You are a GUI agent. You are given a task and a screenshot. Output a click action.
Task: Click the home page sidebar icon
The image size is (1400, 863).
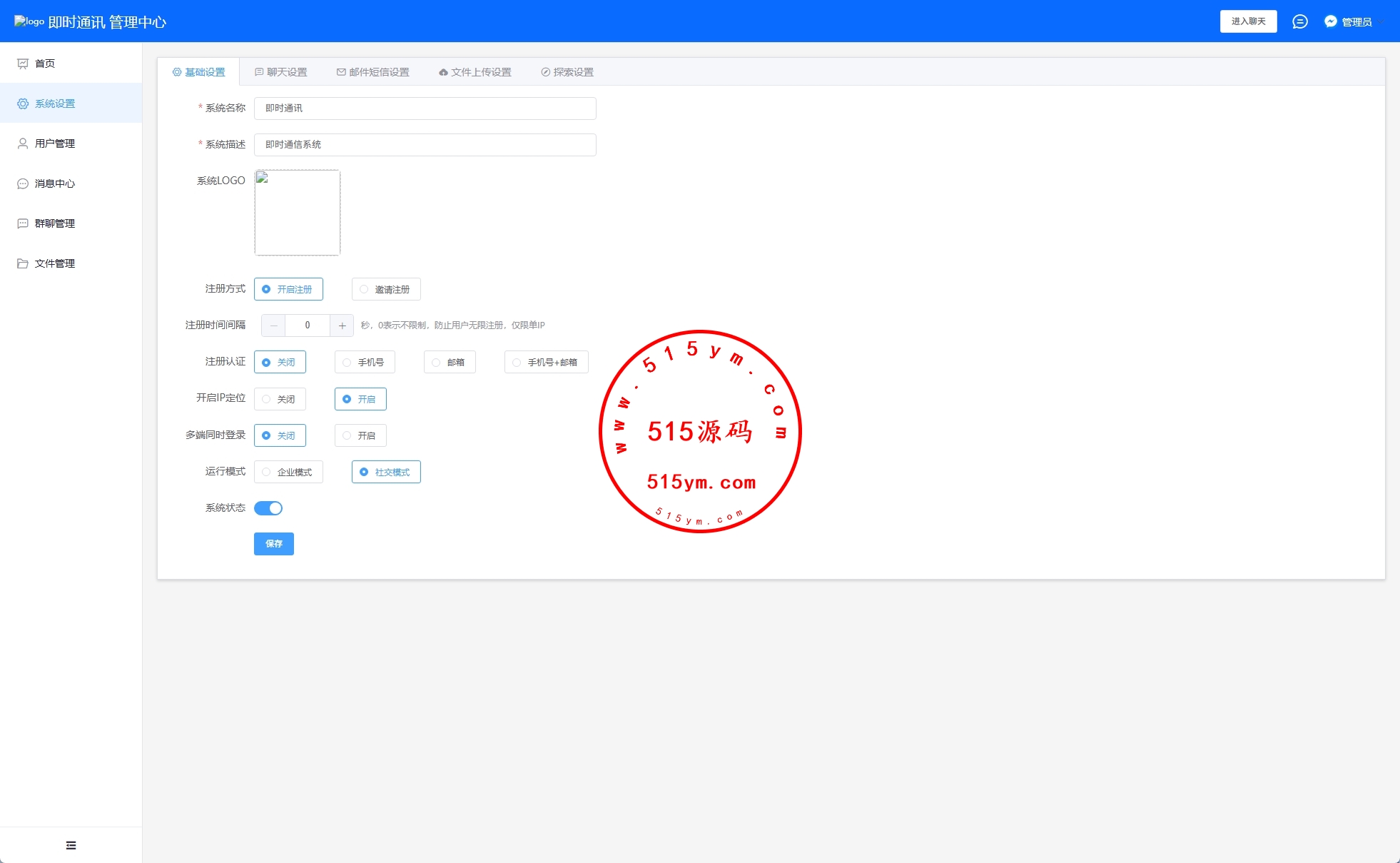tap(23, 64)
